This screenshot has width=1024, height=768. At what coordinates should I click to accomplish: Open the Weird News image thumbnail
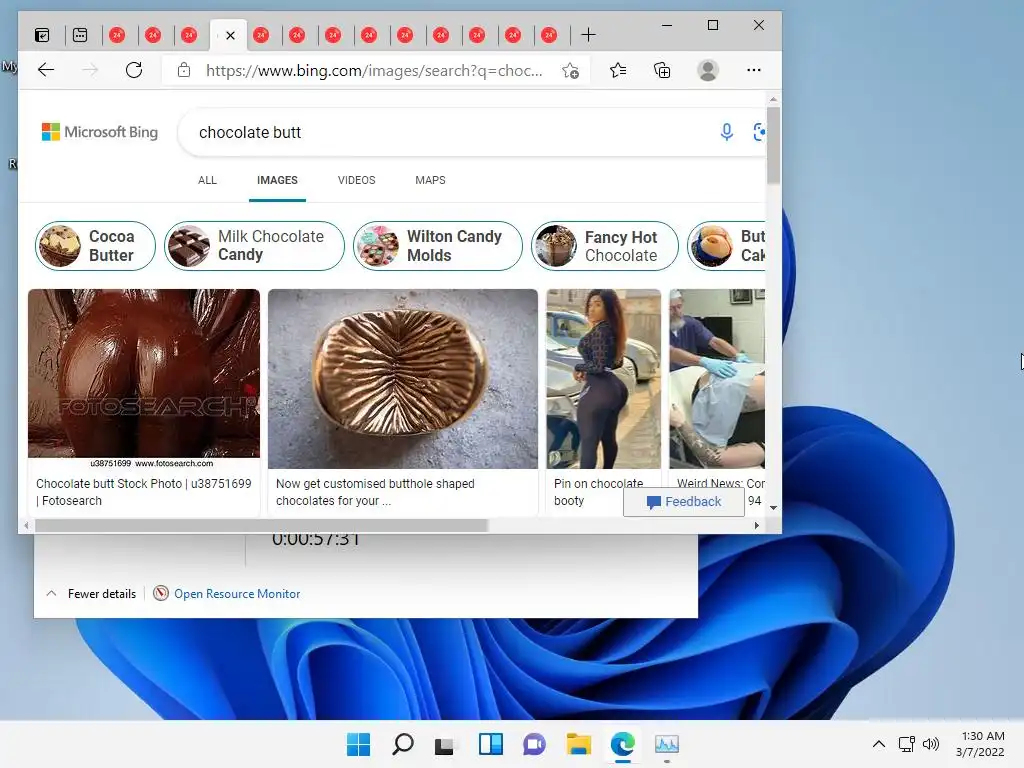click(x=717, y=379)
